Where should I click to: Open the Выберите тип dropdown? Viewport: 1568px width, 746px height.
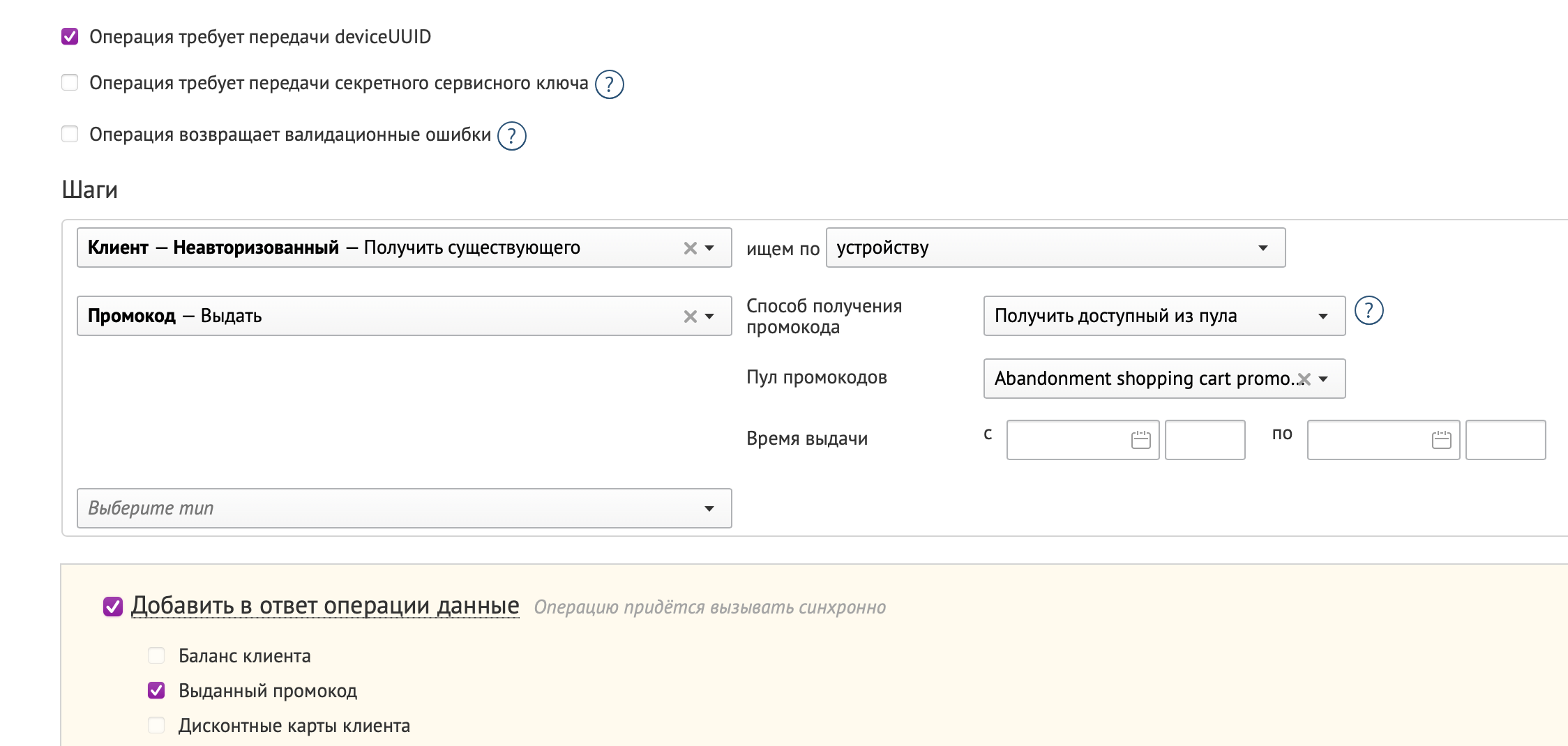click(404, 508)
